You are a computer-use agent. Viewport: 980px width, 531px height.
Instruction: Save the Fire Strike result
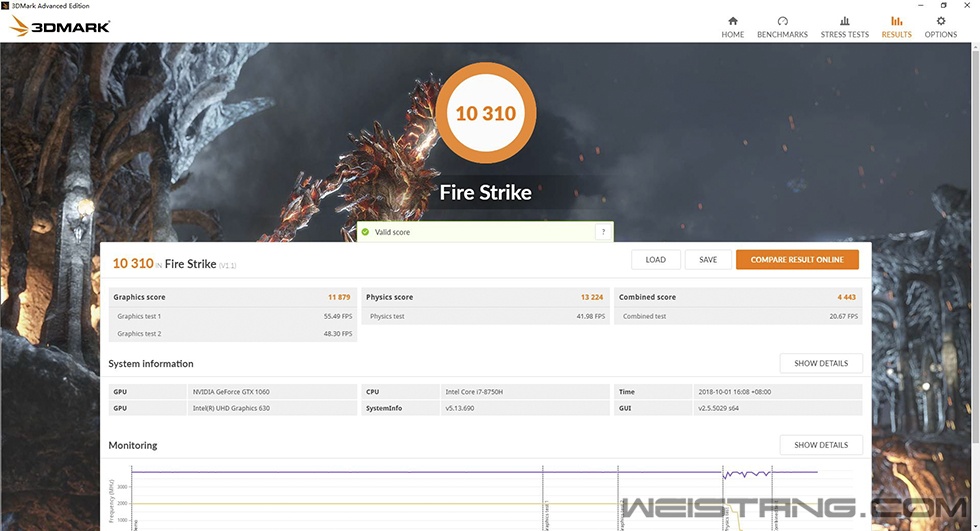click(x=708, y=260)
